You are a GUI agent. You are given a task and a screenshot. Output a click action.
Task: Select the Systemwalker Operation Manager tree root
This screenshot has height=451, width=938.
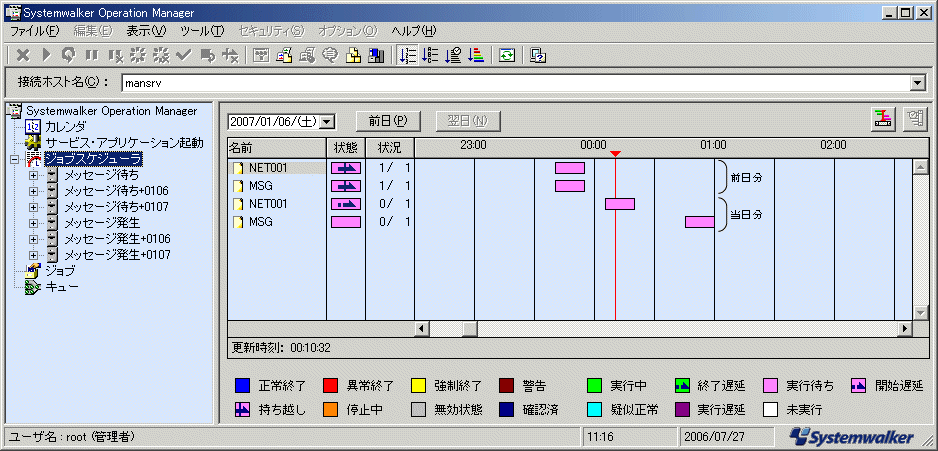(112, 111)
